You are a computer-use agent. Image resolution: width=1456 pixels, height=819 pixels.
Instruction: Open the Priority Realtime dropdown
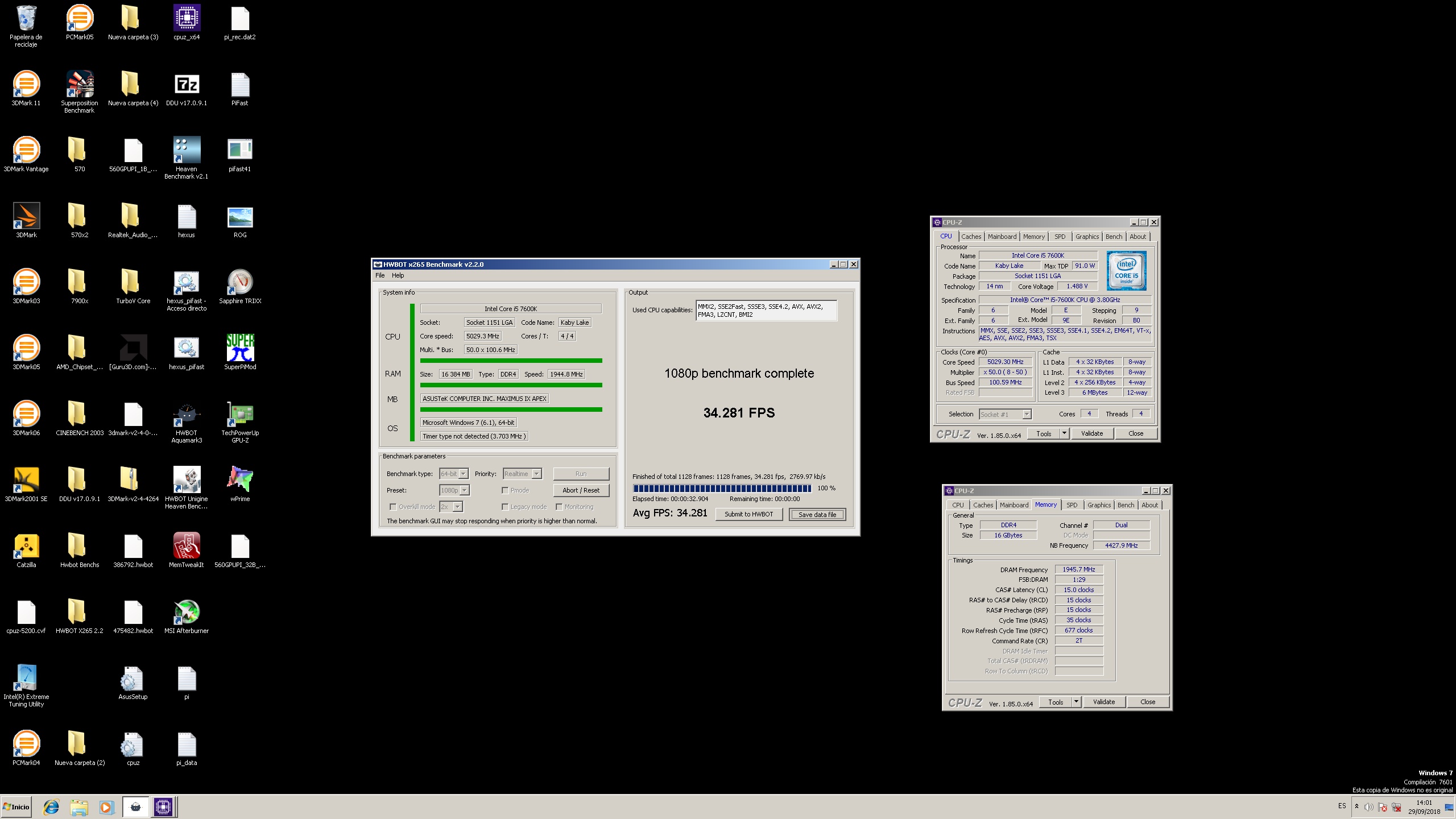click(x=522, y=474)
